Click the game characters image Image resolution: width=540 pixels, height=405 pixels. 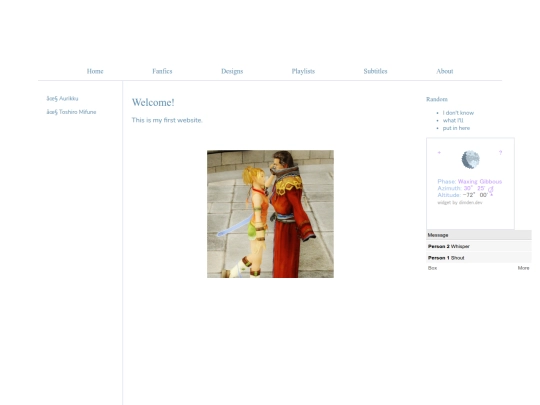tap(270, 214)
